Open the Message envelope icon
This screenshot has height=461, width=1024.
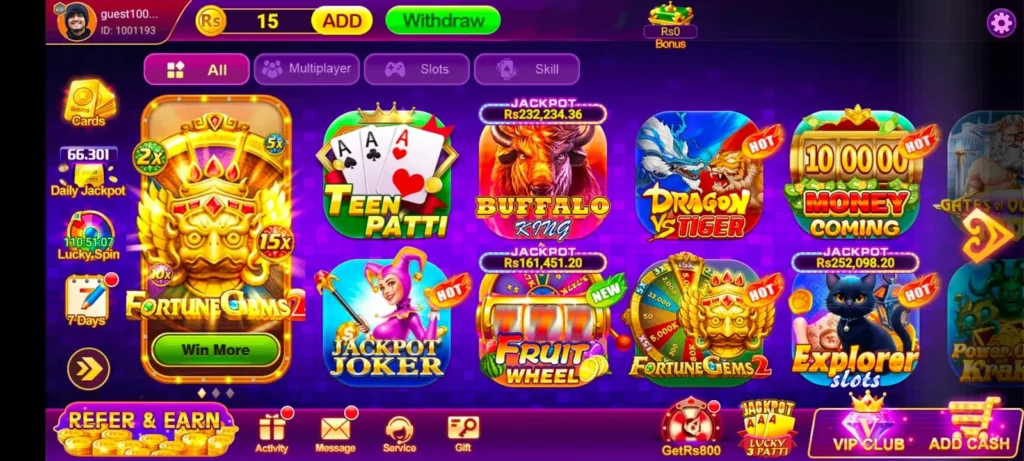336,431
